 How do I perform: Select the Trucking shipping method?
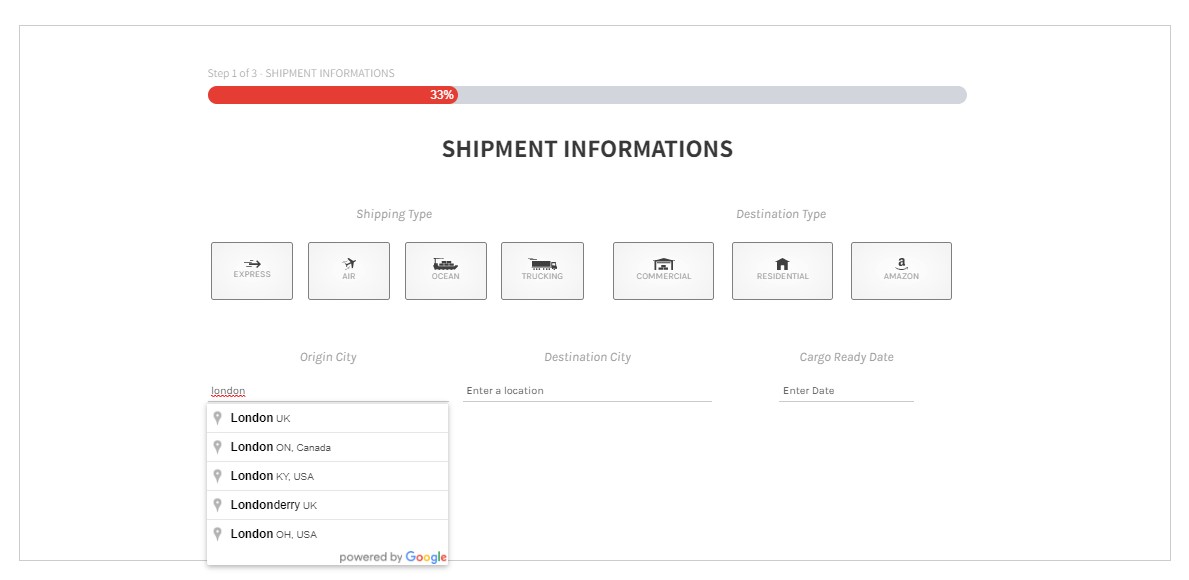[x=542, y=270]
